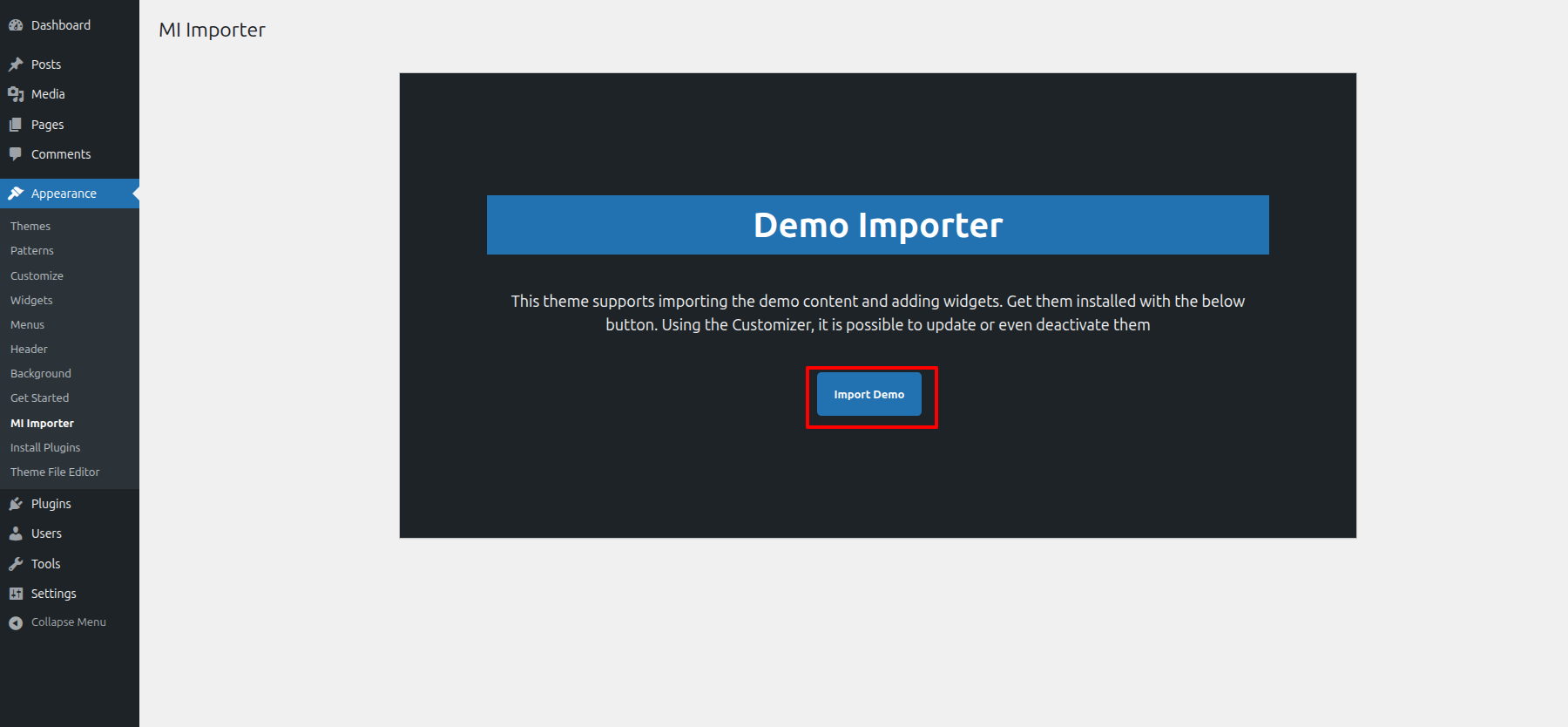
Task: Open the Theme File Editor
Action: click(55, 472)
